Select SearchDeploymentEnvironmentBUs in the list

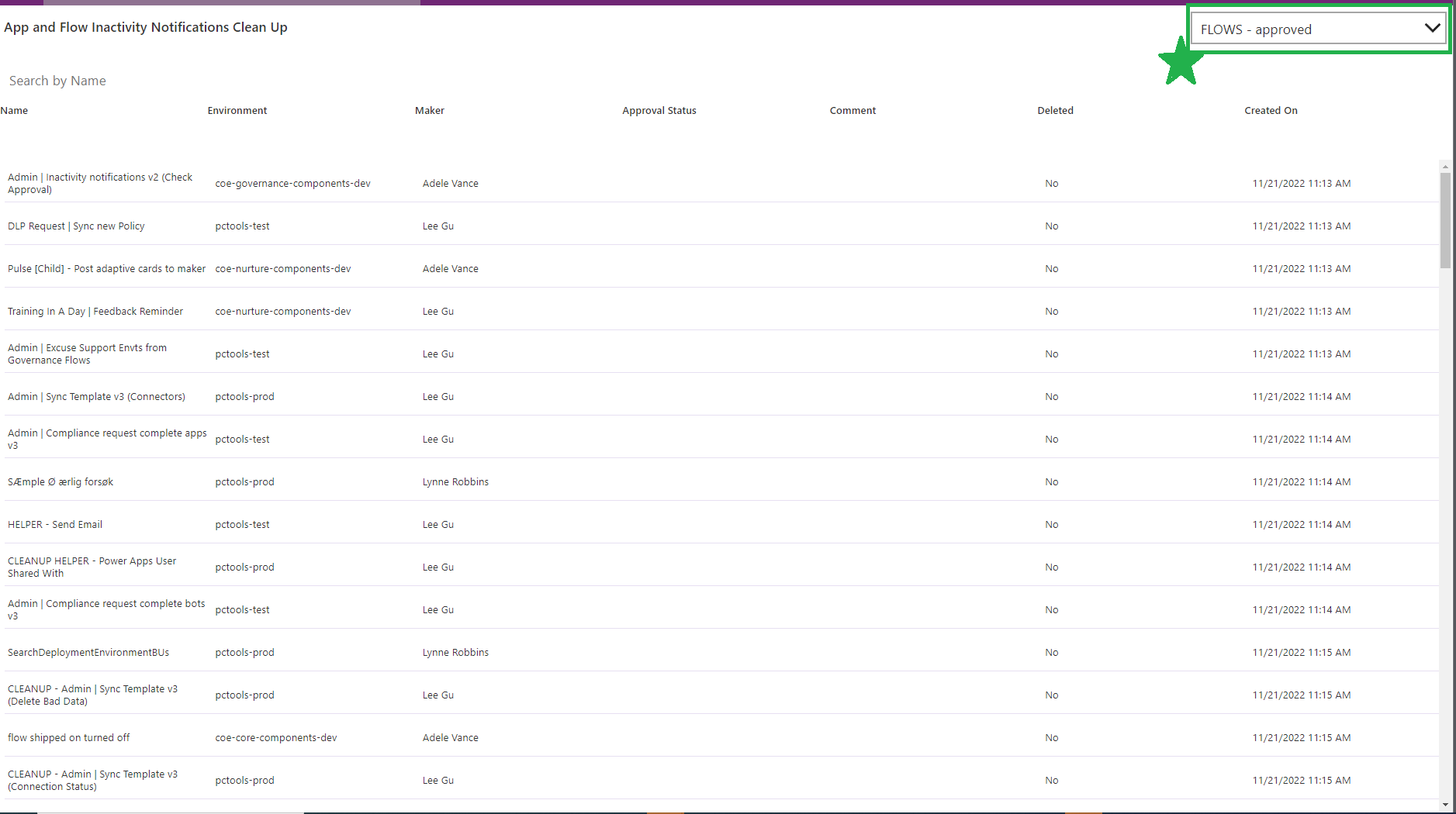pos(88,652)
